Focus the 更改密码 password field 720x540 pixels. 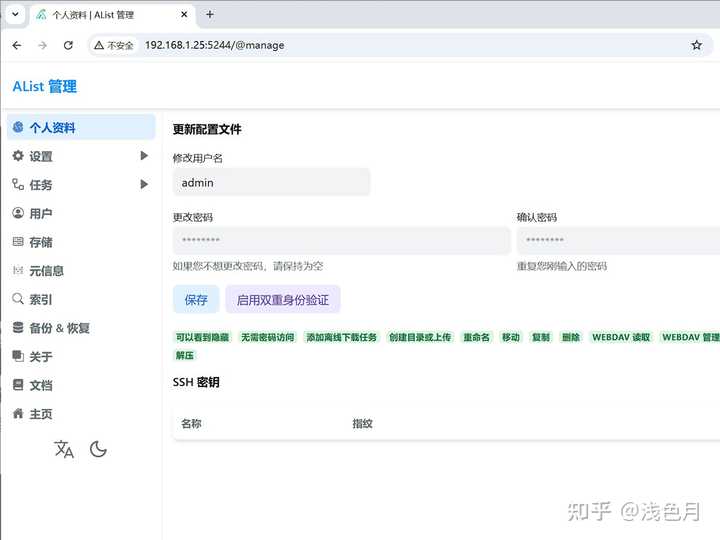point(342,240)
